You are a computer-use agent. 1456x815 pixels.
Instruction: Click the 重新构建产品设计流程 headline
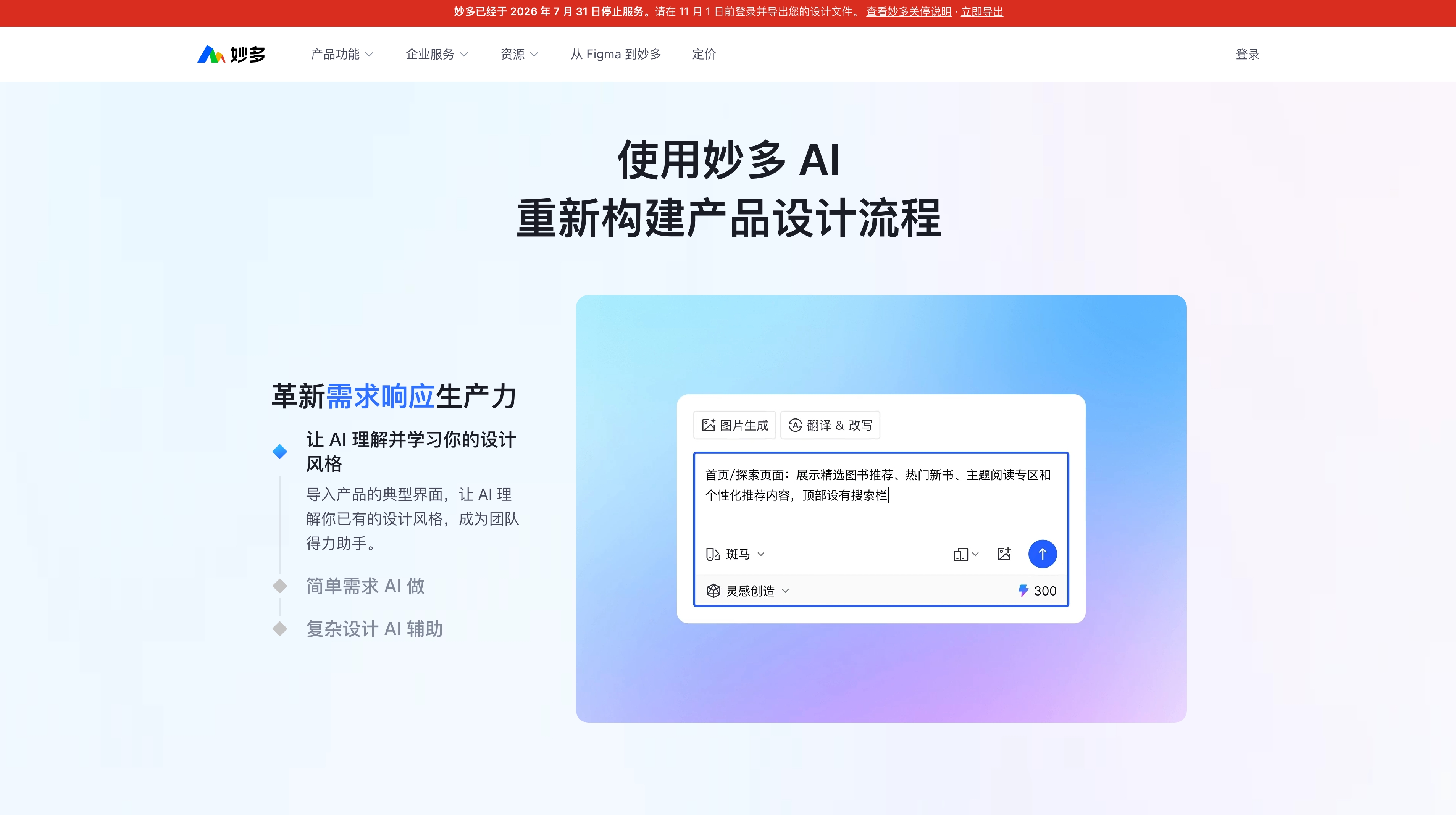click(x=728, y=218)
